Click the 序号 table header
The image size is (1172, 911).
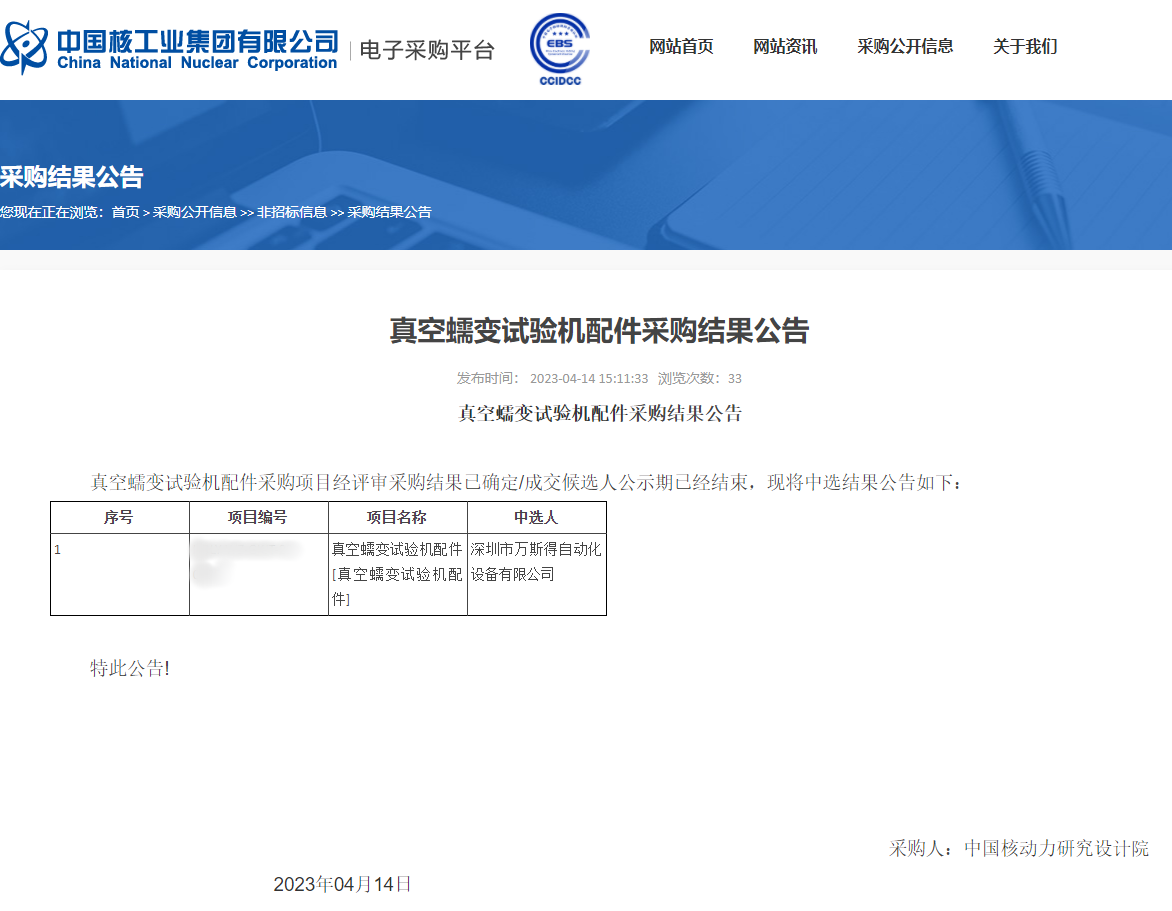[x=120, y=517]
